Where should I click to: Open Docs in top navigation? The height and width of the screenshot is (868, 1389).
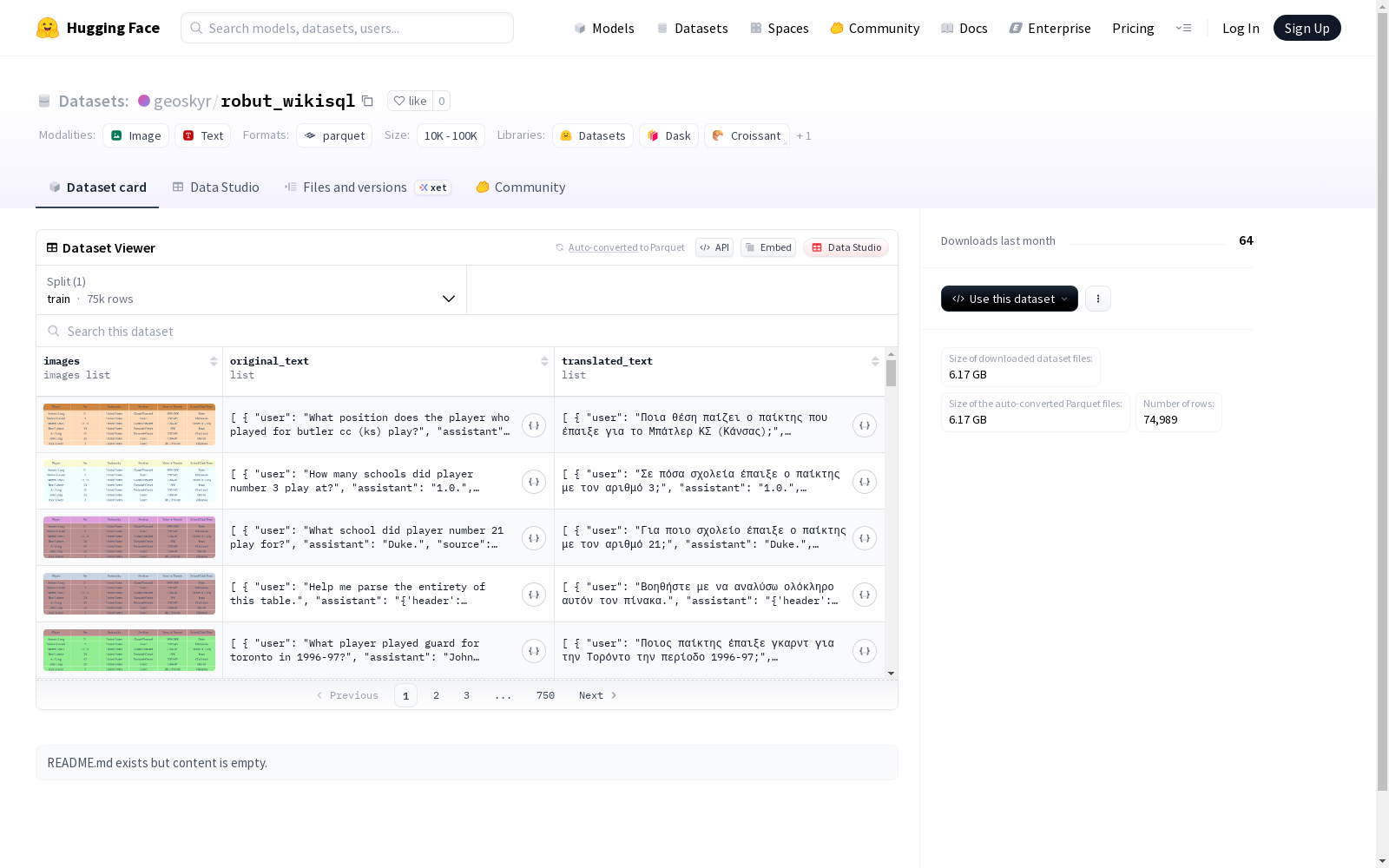pyautogui.click(x=964, y=28)
